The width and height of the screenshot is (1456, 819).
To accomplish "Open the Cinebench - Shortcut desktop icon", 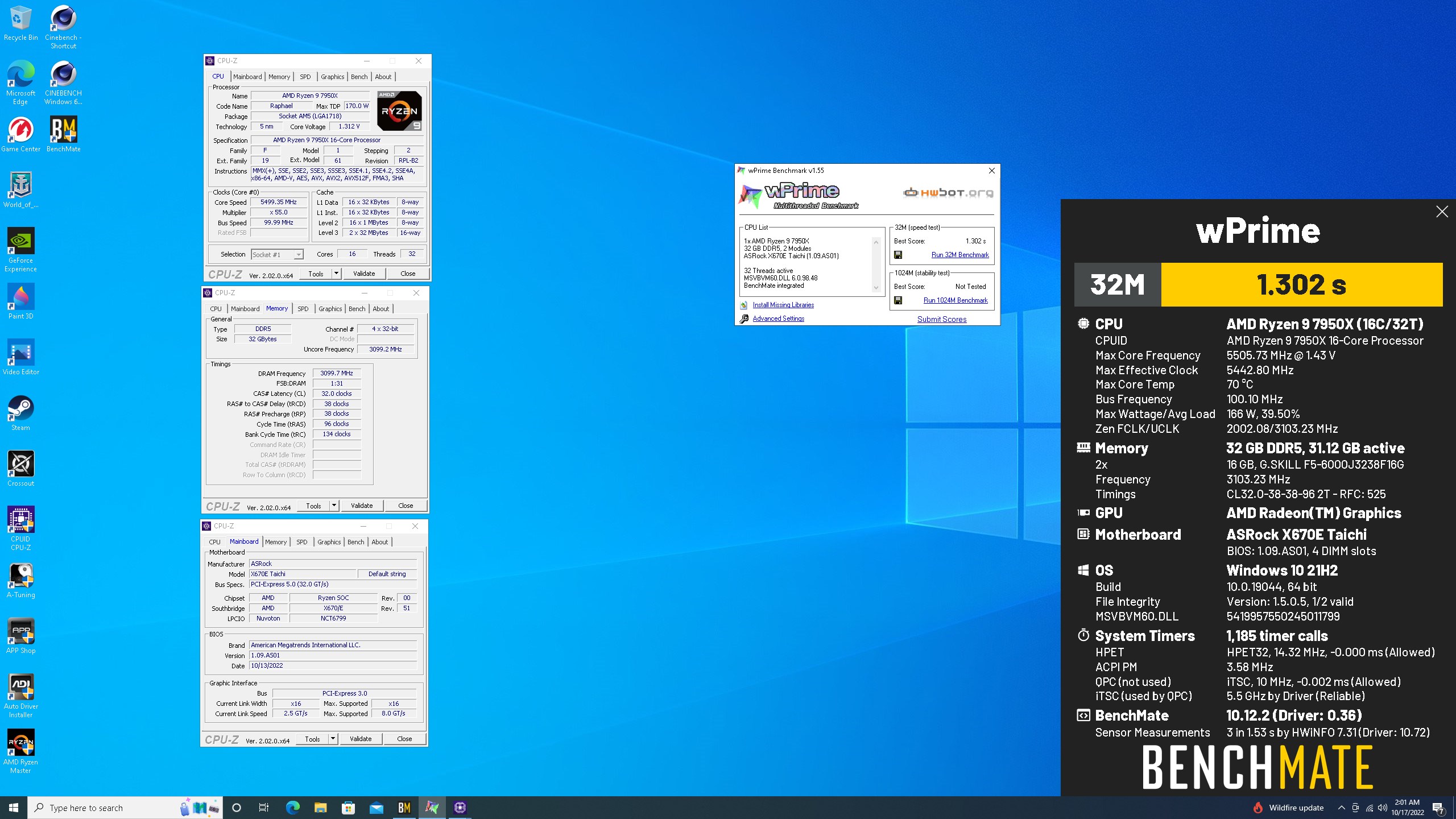I will (x=63, y=27).
